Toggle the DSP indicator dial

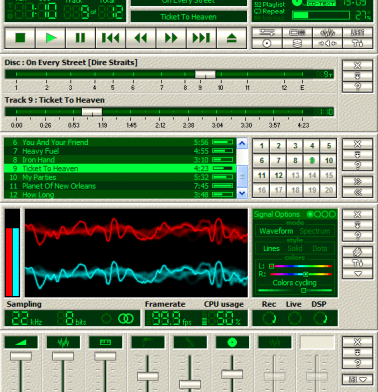pyautogui.click(x=320, y=318)
